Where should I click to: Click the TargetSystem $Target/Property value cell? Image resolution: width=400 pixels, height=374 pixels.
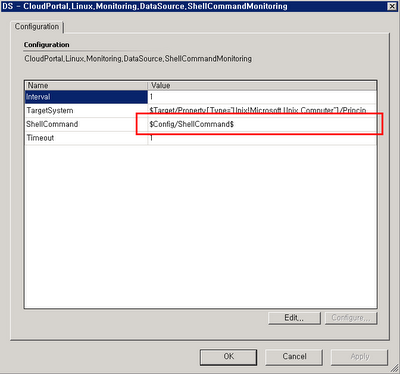[262, 111]
